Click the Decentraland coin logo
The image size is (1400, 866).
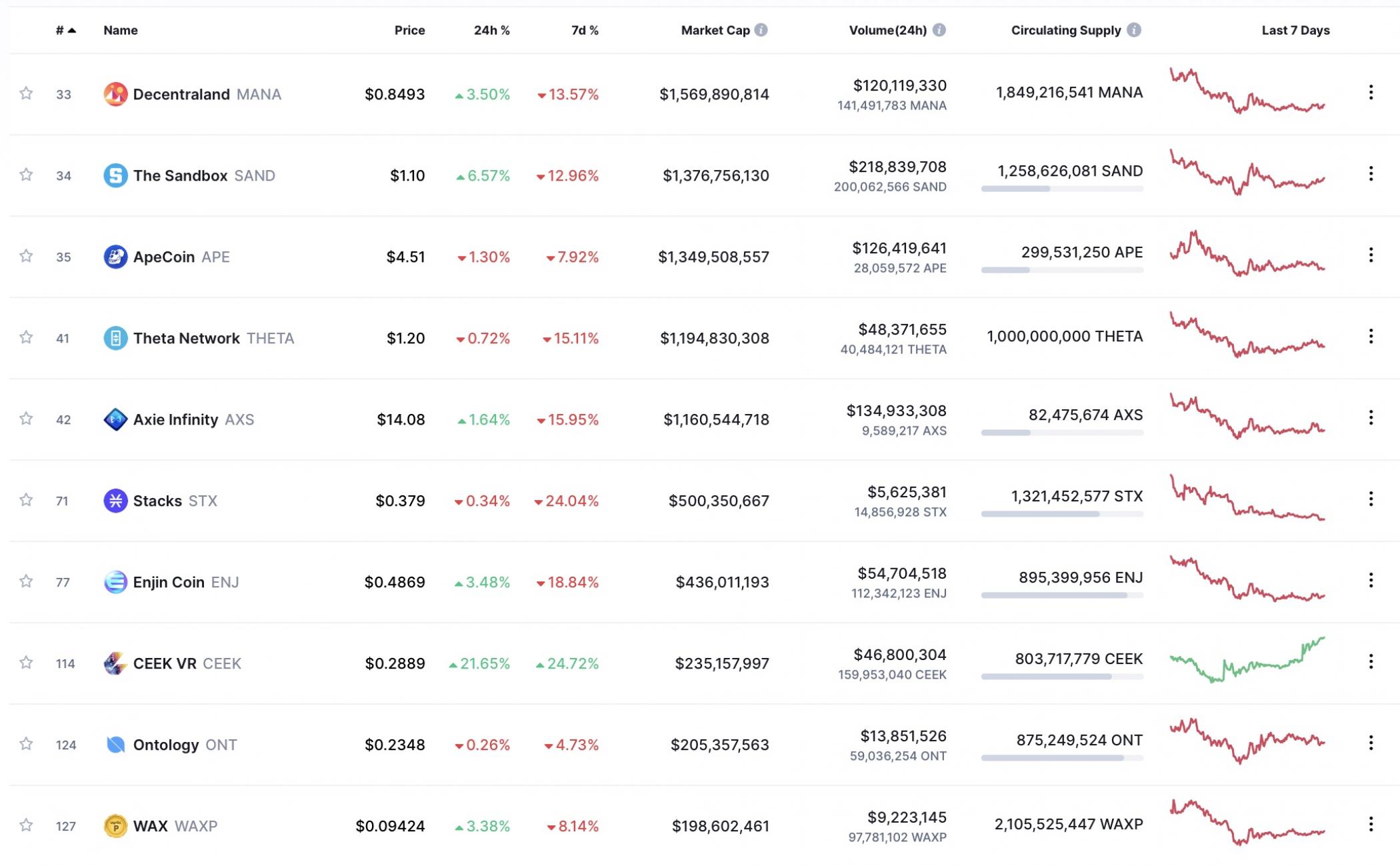[x=115, y=94]
